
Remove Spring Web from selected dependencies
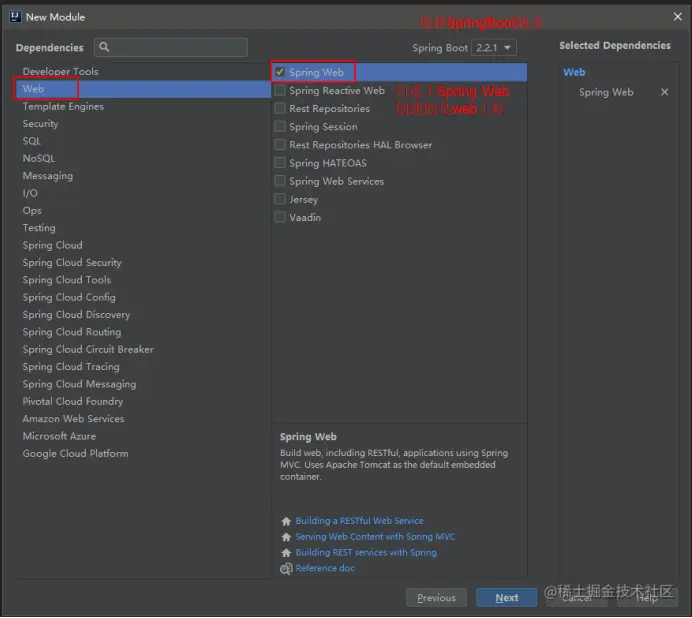coord(664,92)
